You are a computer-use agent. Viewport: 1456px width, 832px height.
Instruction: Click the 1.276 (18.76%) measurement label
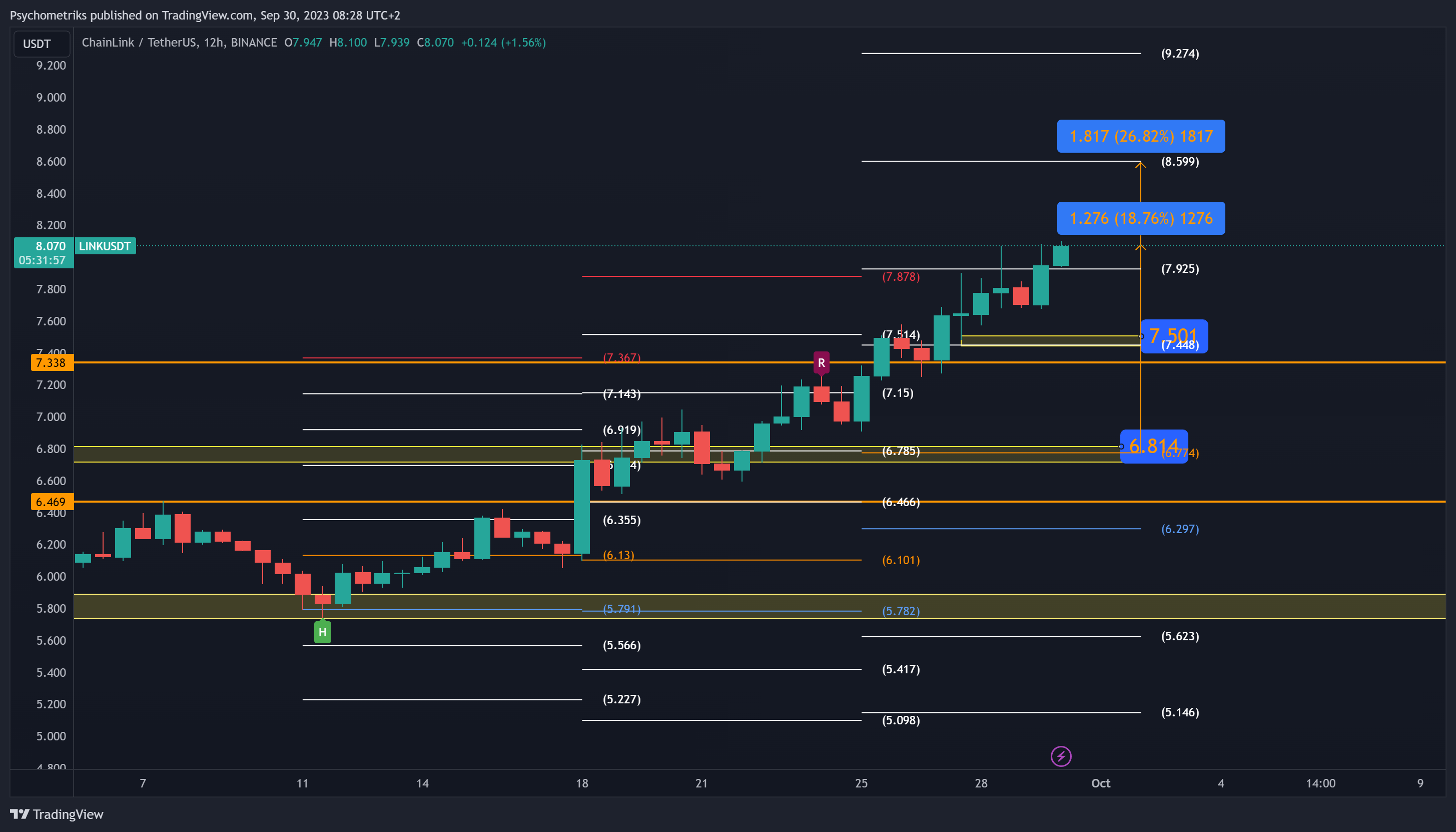1141,218
